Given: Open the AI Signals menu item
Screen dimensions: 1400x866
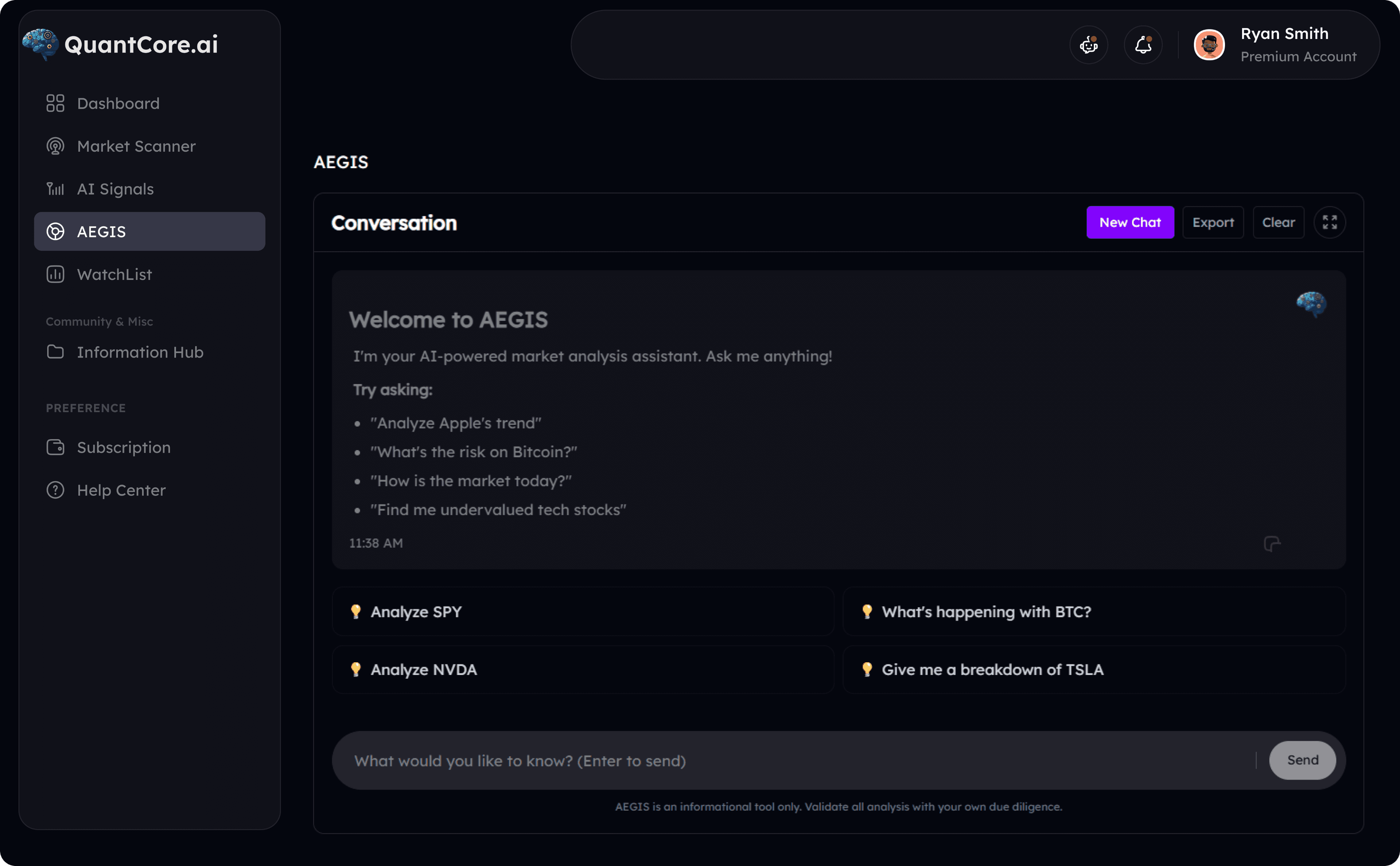Looking at the screenshot, I should pos(114,189).
